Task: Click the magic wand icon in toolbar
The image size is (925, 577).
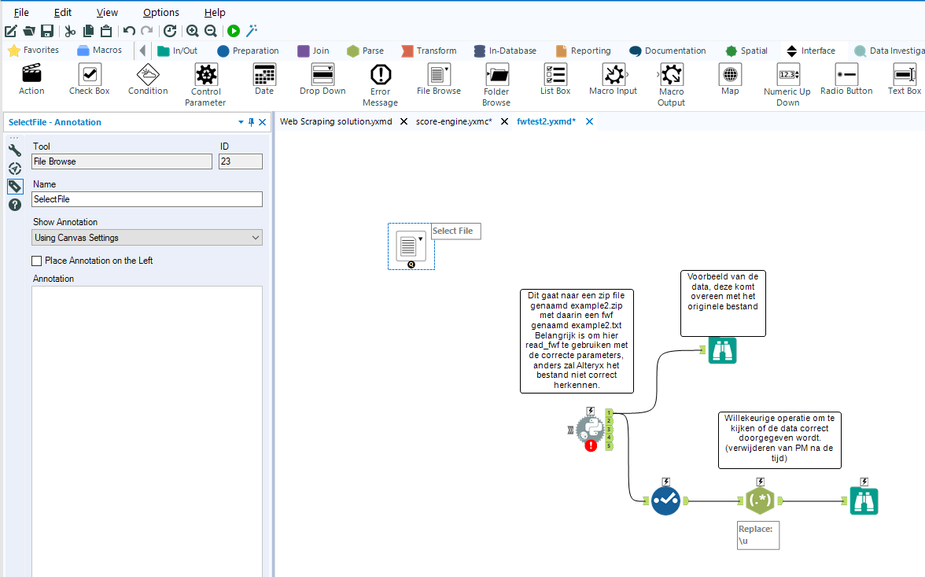Action: [252, 31]
